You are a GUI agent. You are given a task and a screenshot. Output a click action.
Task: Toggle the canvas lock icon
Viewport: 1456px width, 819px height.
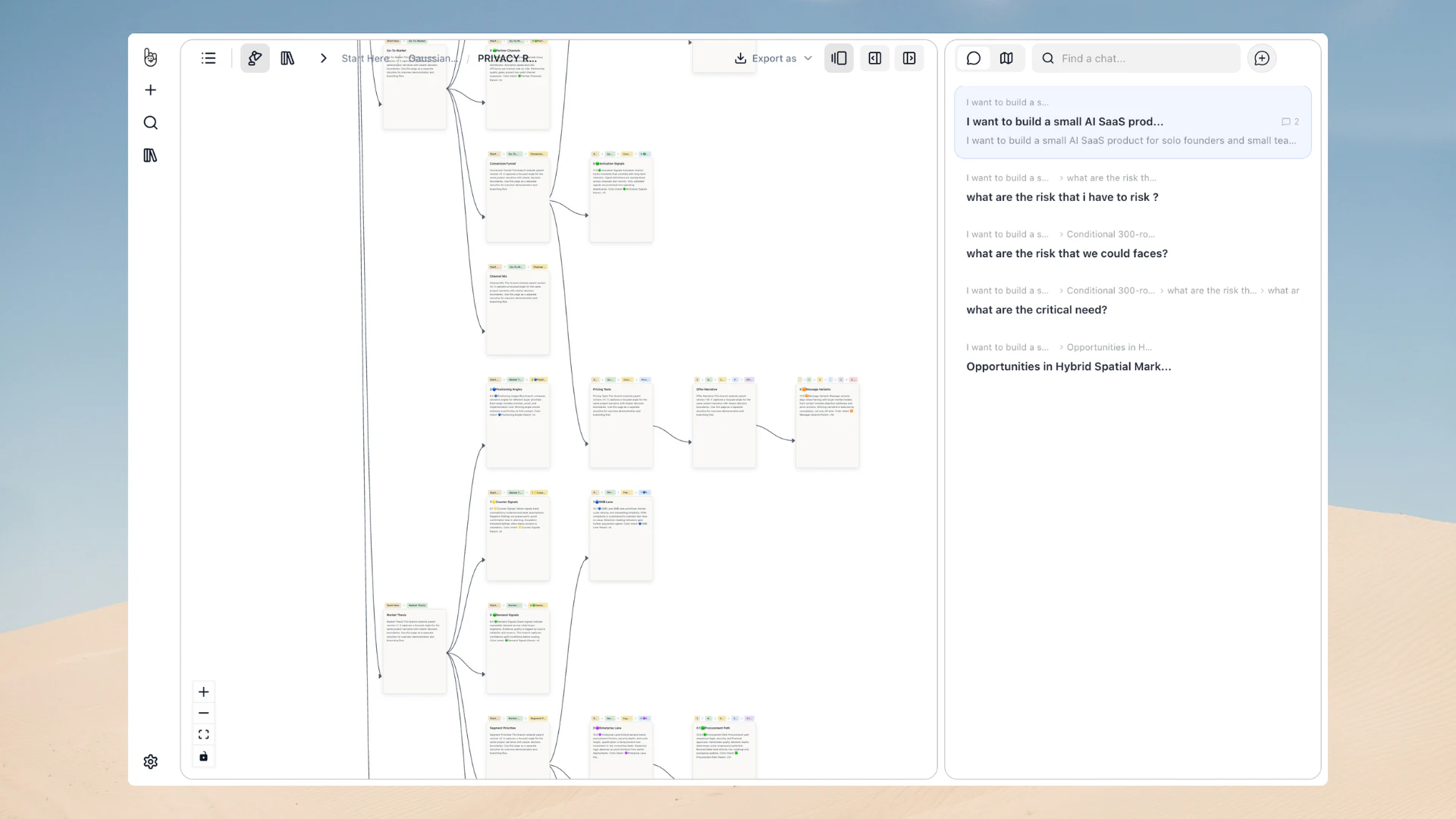tap(203, 756)
